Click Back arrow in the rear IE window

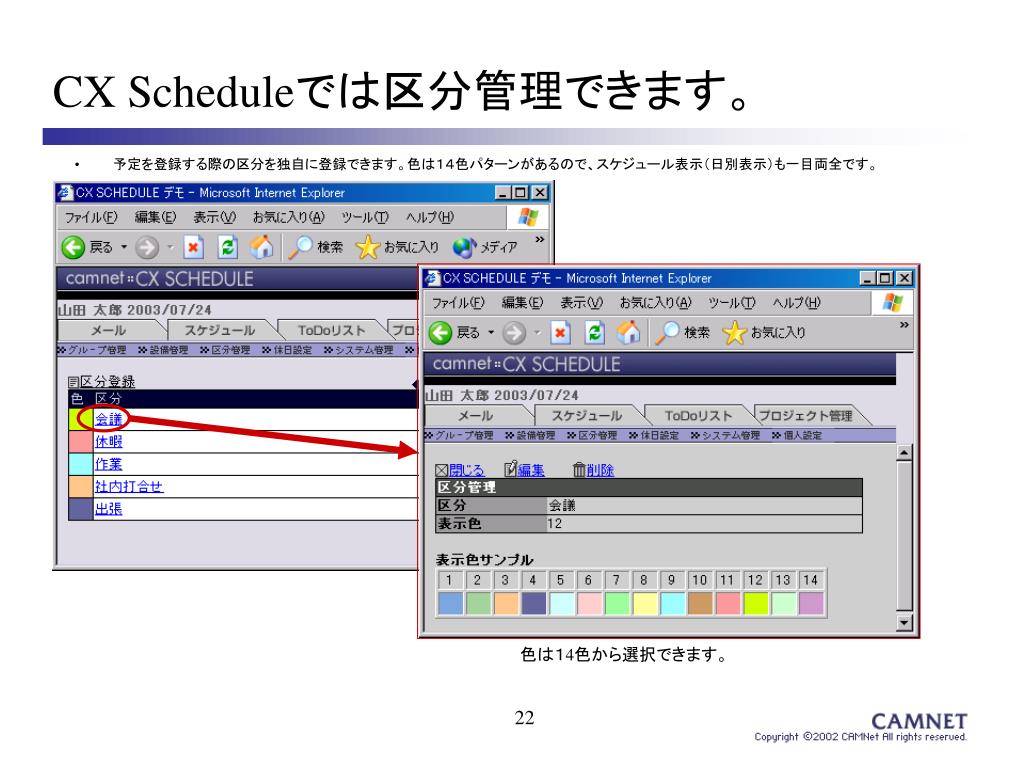pyautogui.click(x=73, y=247)
